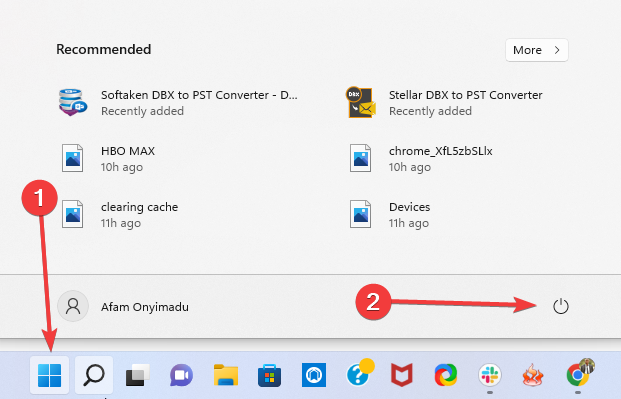Open Task View from the taskbar
The width and height of the screenshot is (621, 399).
point(137,375)
